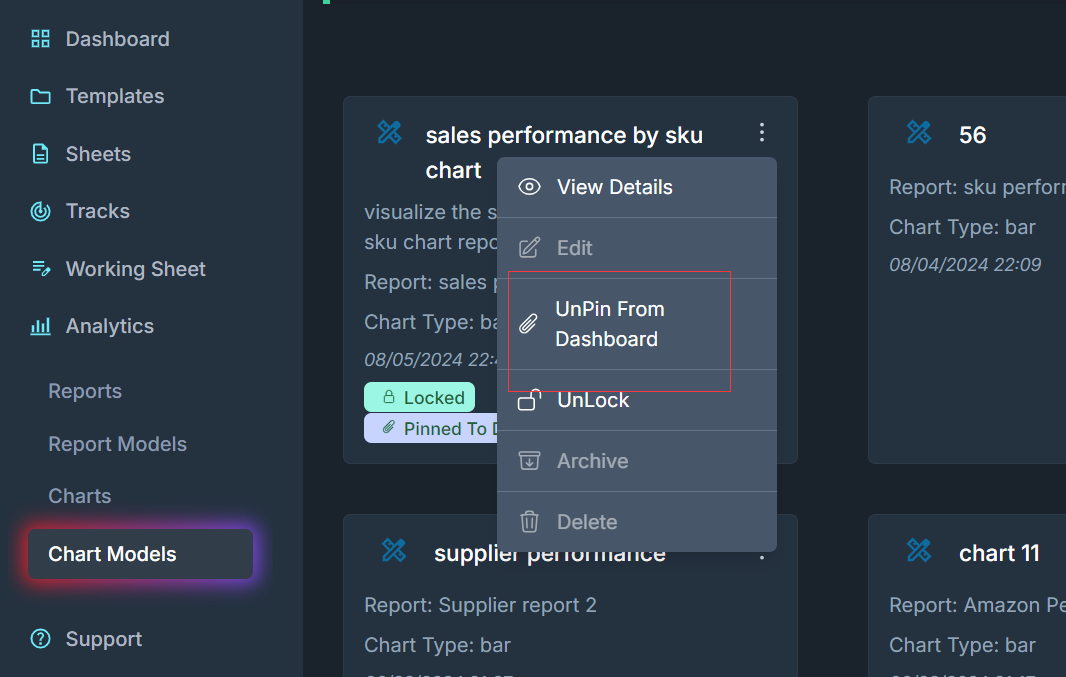Click design icon on supplier performance card
The image size is (1066, 677).
pyautogui.click(x=394, y=550)
